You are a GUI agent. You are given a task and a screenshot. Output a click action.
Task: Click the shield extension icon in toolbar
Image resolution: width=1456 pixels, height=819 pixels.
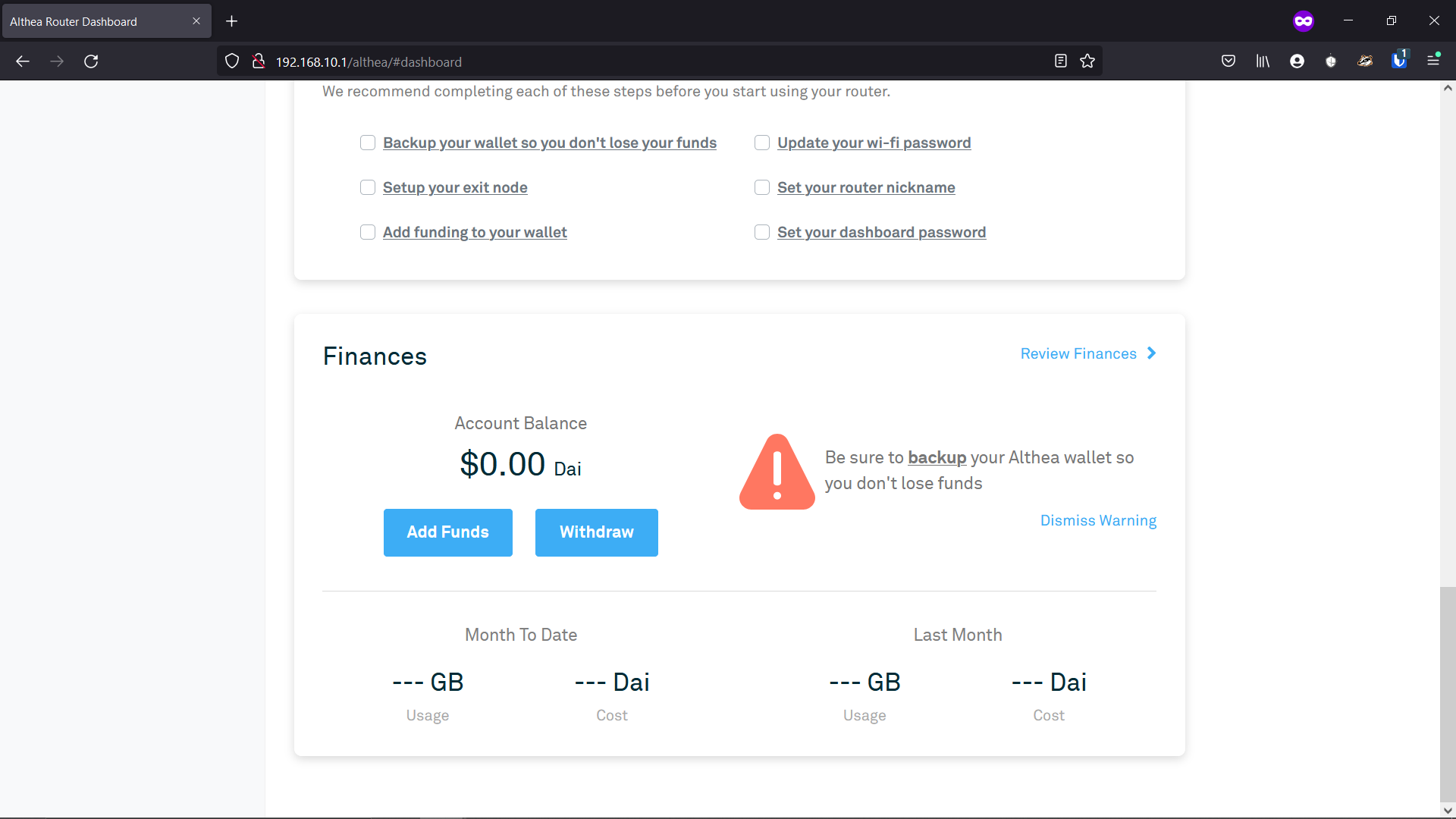click(x=1331, y=61)
